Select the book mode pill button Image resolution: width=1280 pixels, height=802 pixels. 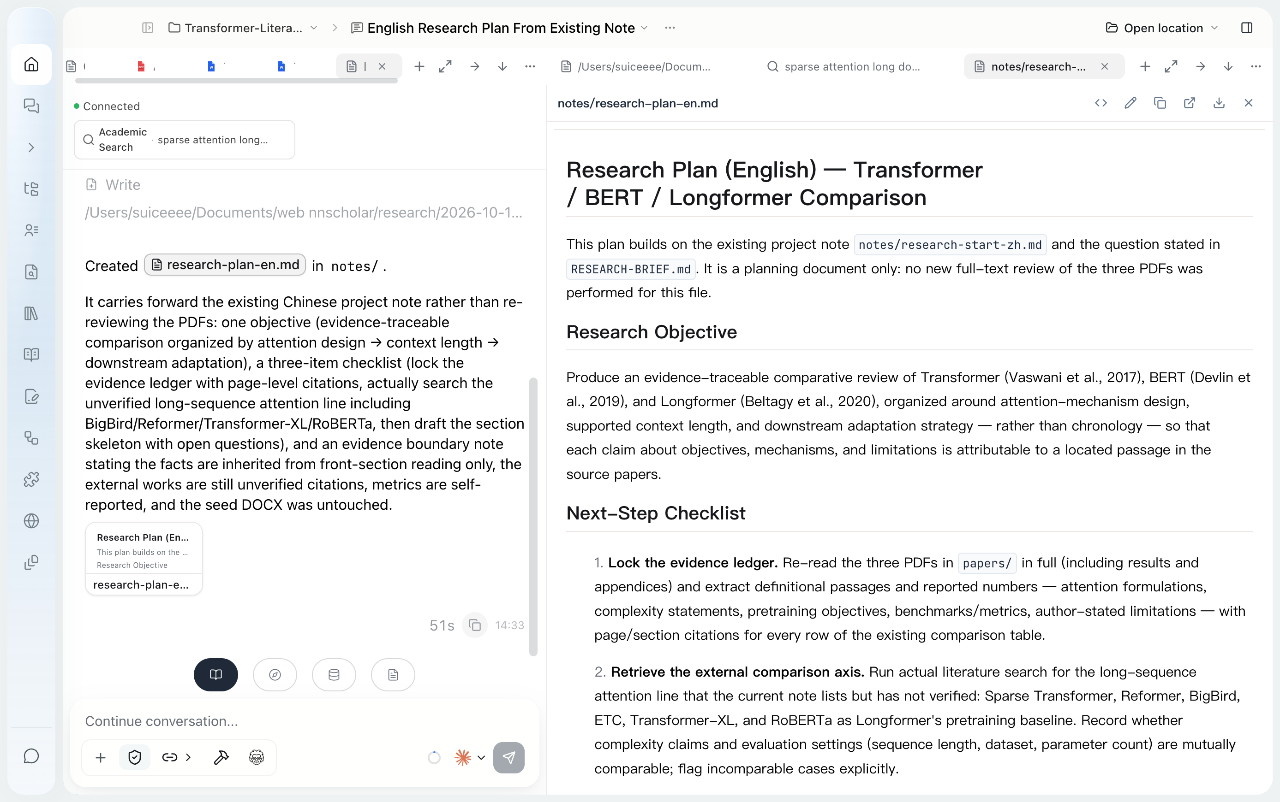pyautogui.click(x=216, y=675)
